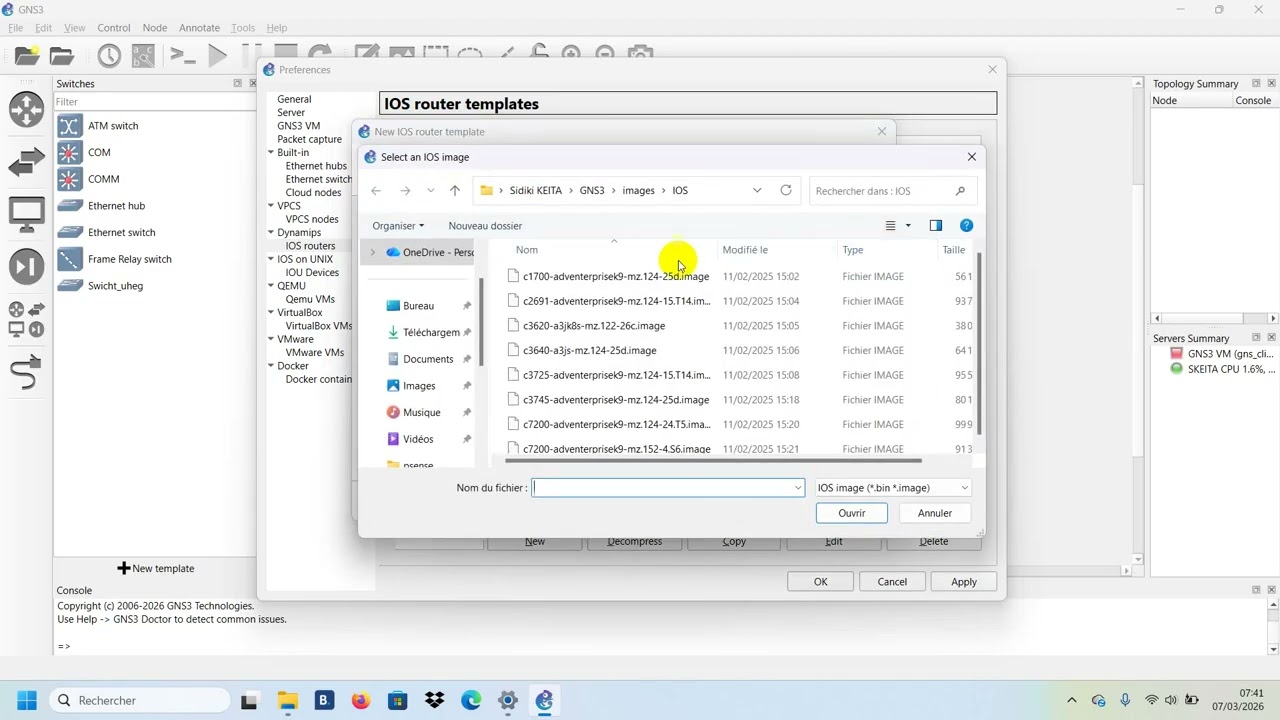This screenshot has width=1280, height=720.
Task: Collapse the QEMU tree section in Preferences
Action: pyautogui.click(x=271, y=286)
